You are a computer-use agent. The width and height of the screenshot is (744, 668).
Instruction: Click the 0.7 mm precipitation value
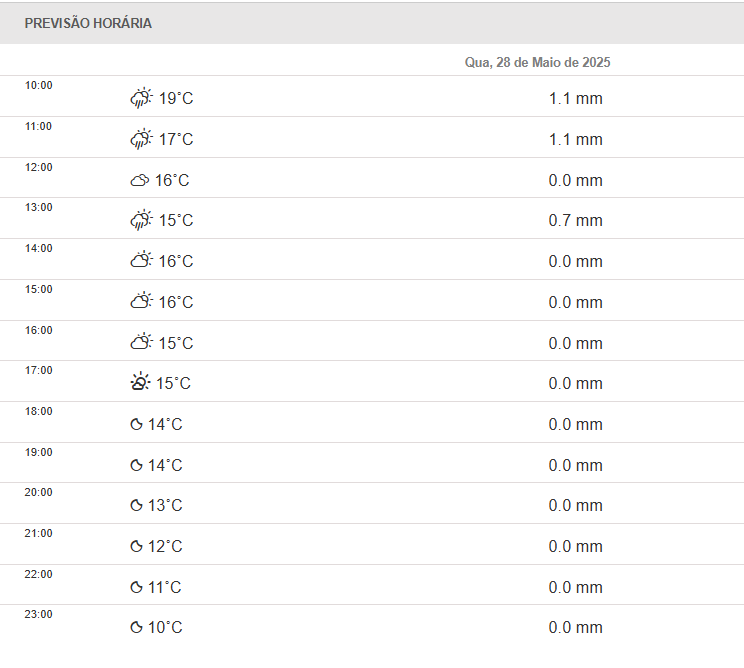(575, 220)
